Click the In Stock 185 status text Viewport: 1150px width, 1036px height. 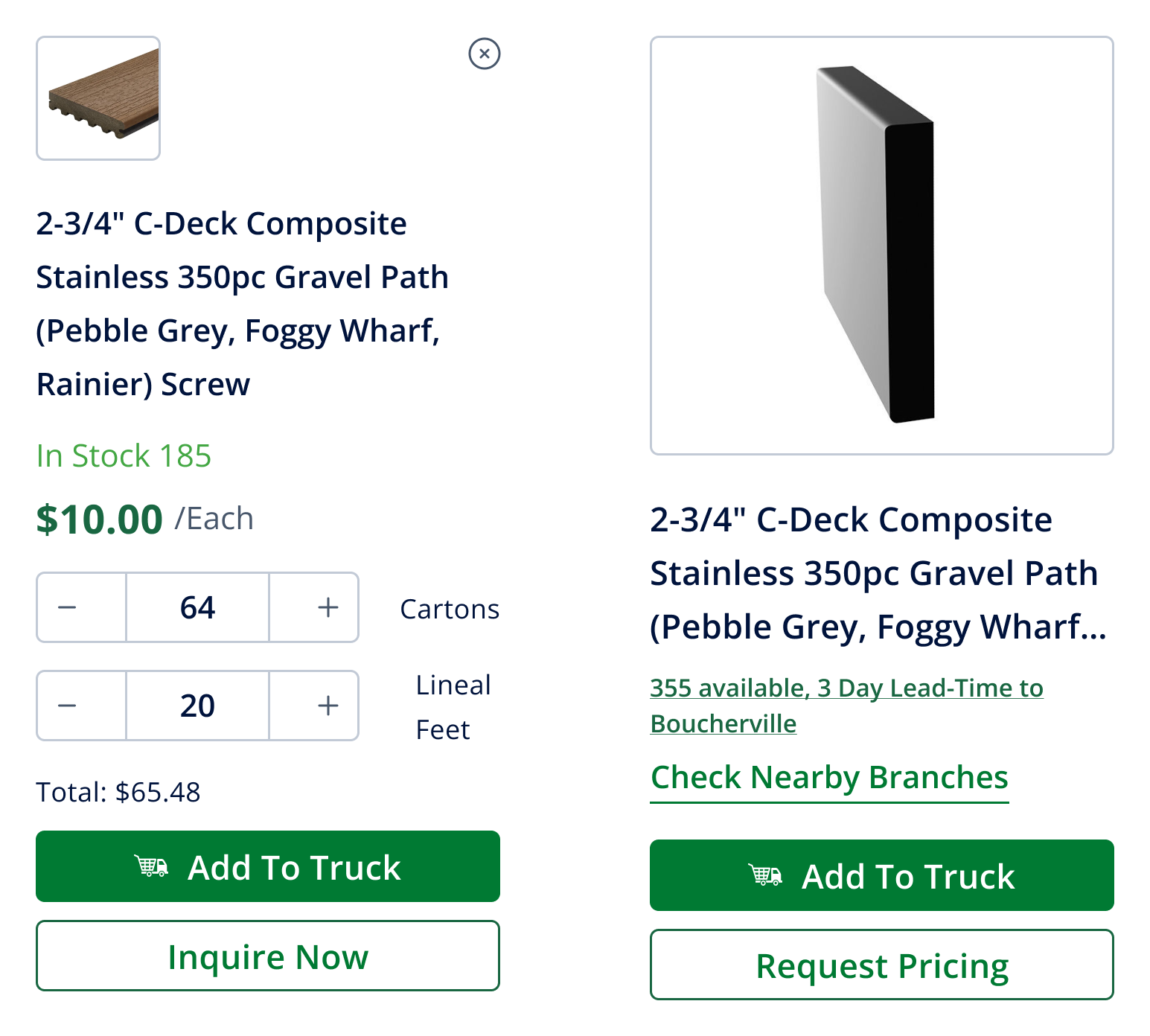pyautogui.click(x=124, y=455)
